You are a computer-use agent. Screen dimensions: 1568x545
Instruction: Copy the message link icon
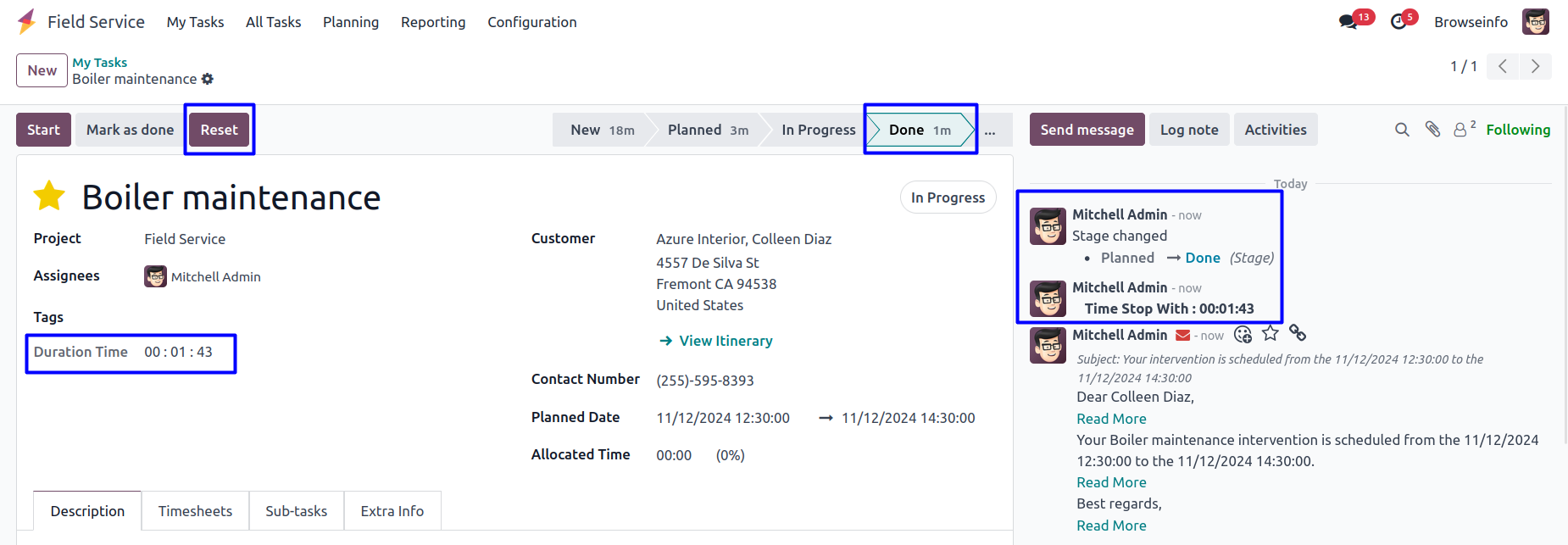pyautogui.click(x=1298, y=333)
